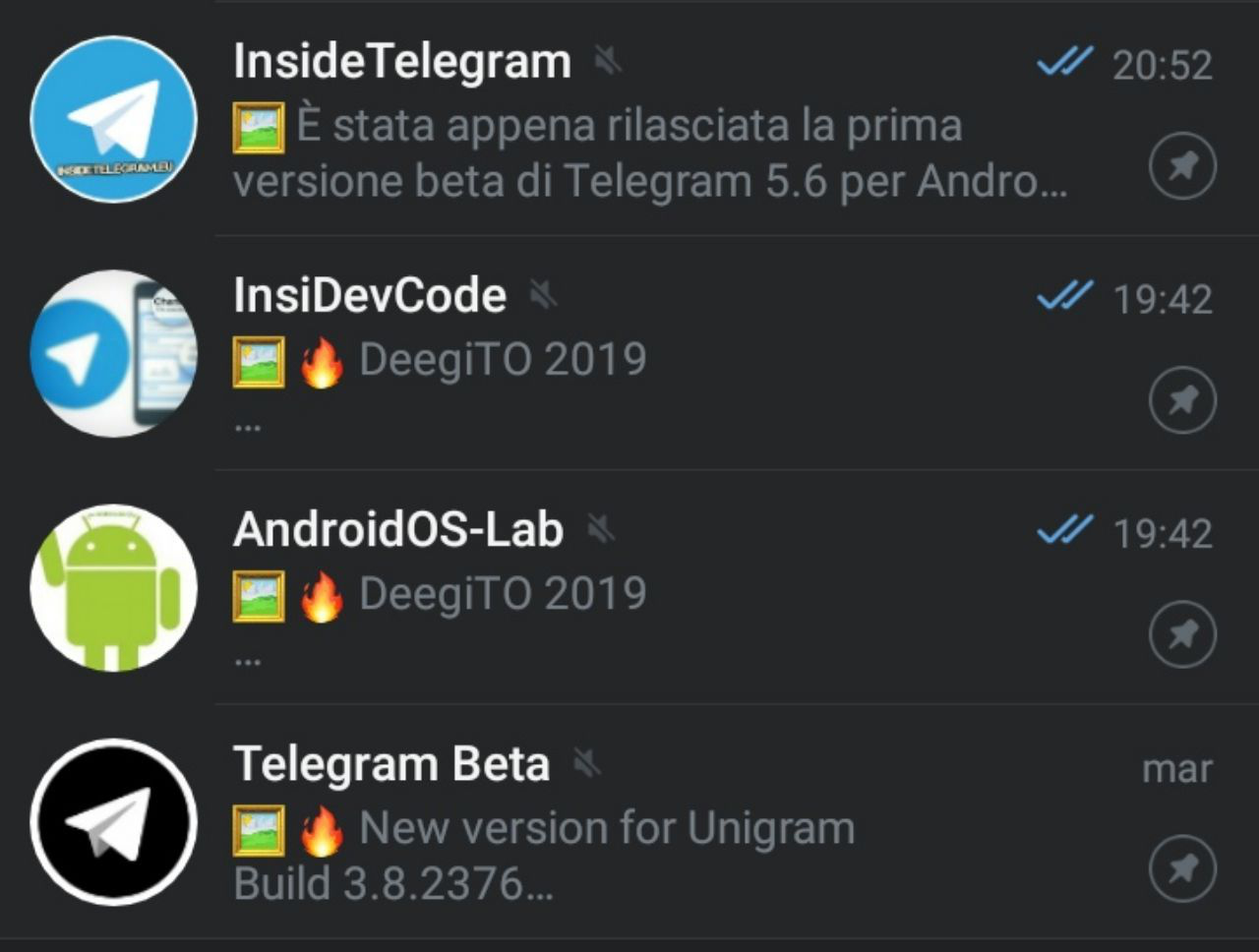Click the pin icon on InsiDevCode chat
The height and width of the screenshot is (952, 1259).
[x=1182, y=400]
